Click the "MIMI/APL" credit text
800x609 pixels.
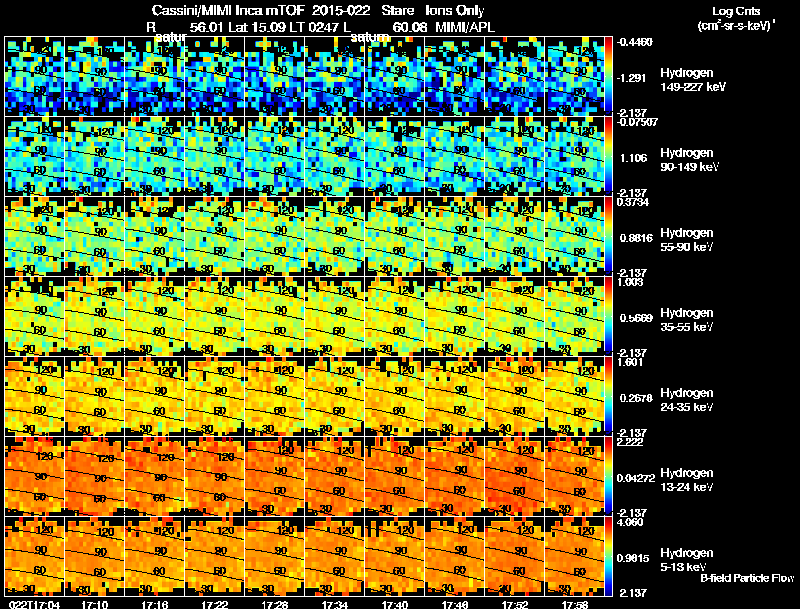pos(464,27)
